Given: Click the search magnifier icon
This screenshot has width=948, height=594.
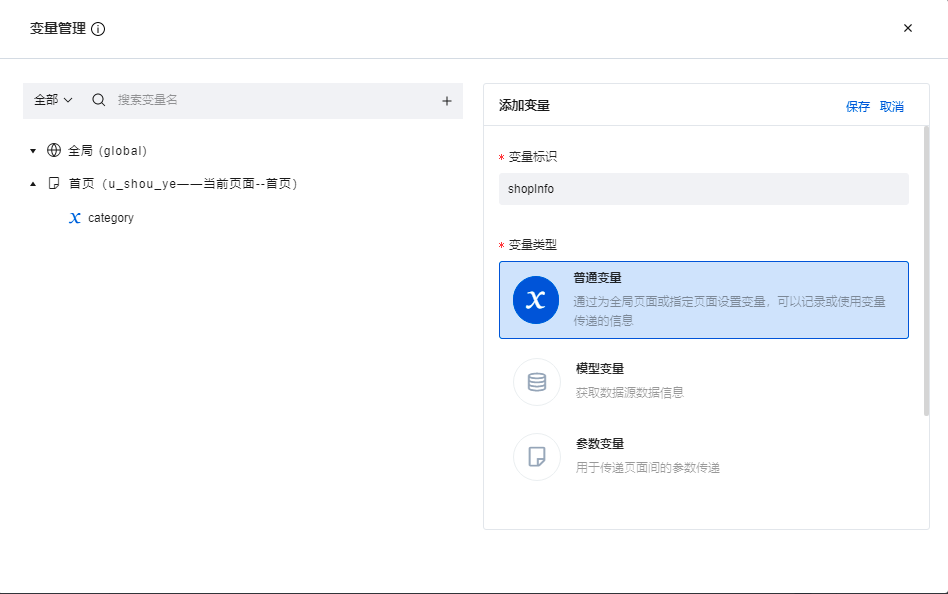Looking at the screenshot, I should [x=99, y=100].
